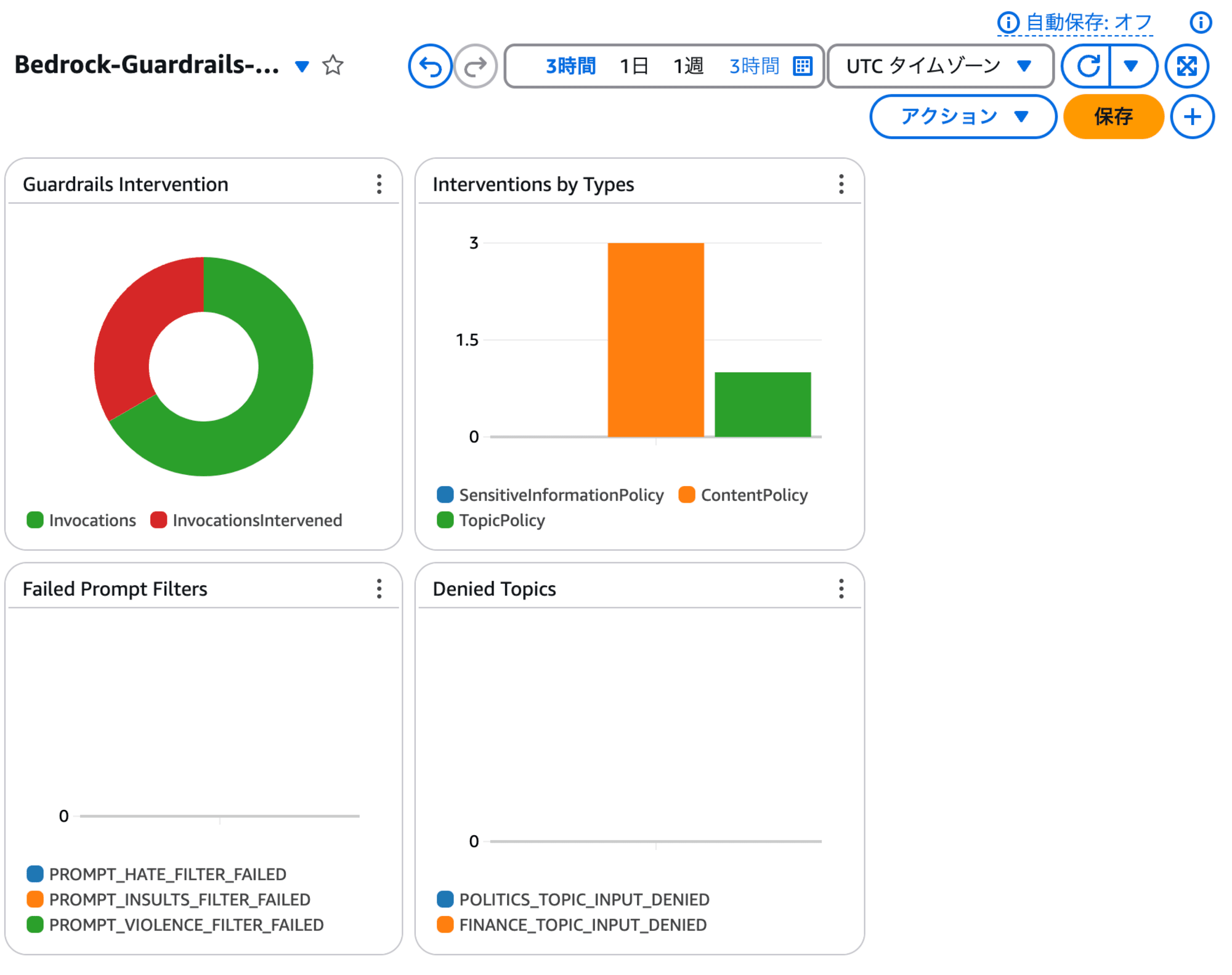Enter fullscreen mode

(x=1187, y=66)
